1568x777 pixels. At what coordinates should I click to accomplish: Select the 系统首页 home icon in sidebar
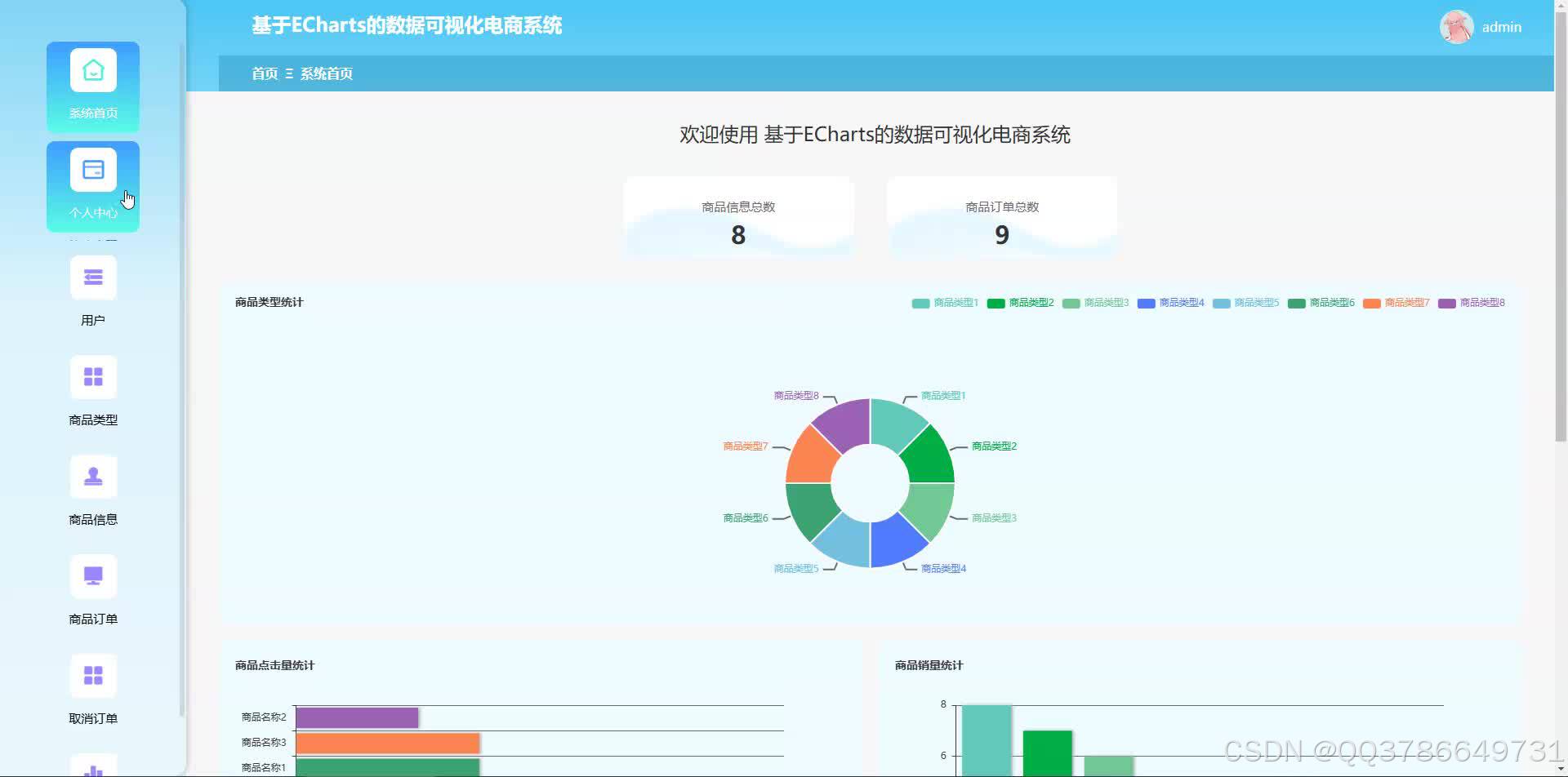[x=93, y=70]
